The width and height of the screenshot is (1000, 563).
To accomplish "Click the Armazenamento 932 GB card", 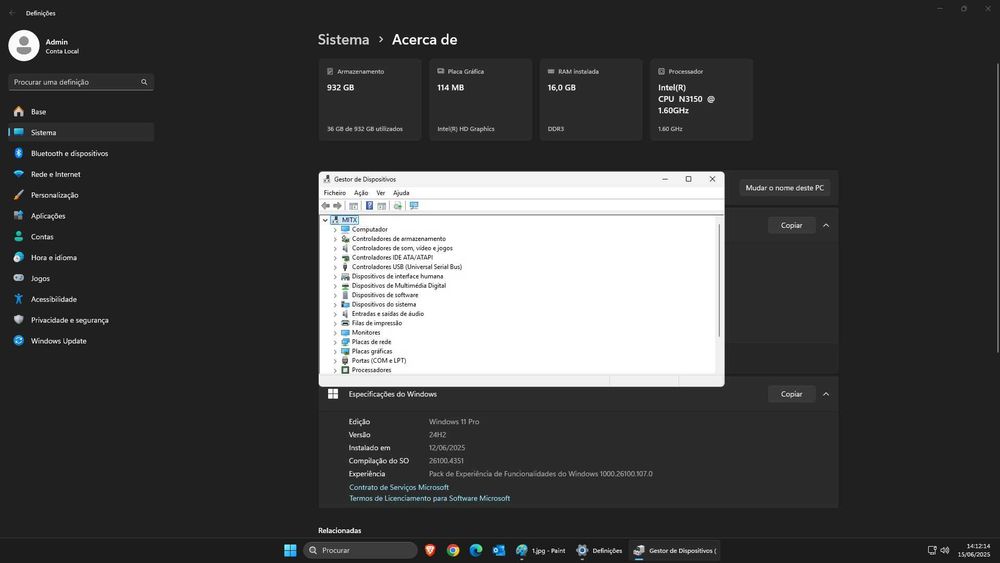I will (x=370, y=99).
